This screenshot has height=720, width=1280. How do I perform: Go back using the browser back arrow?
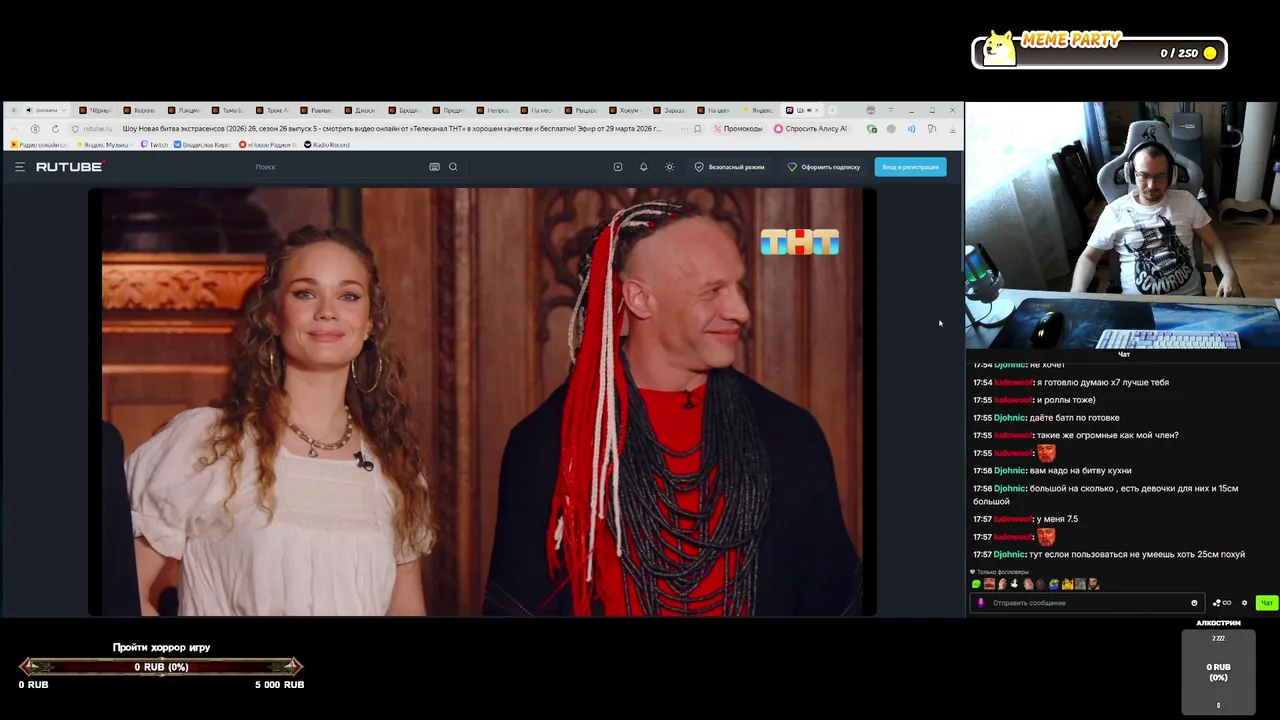click(14, 129)
